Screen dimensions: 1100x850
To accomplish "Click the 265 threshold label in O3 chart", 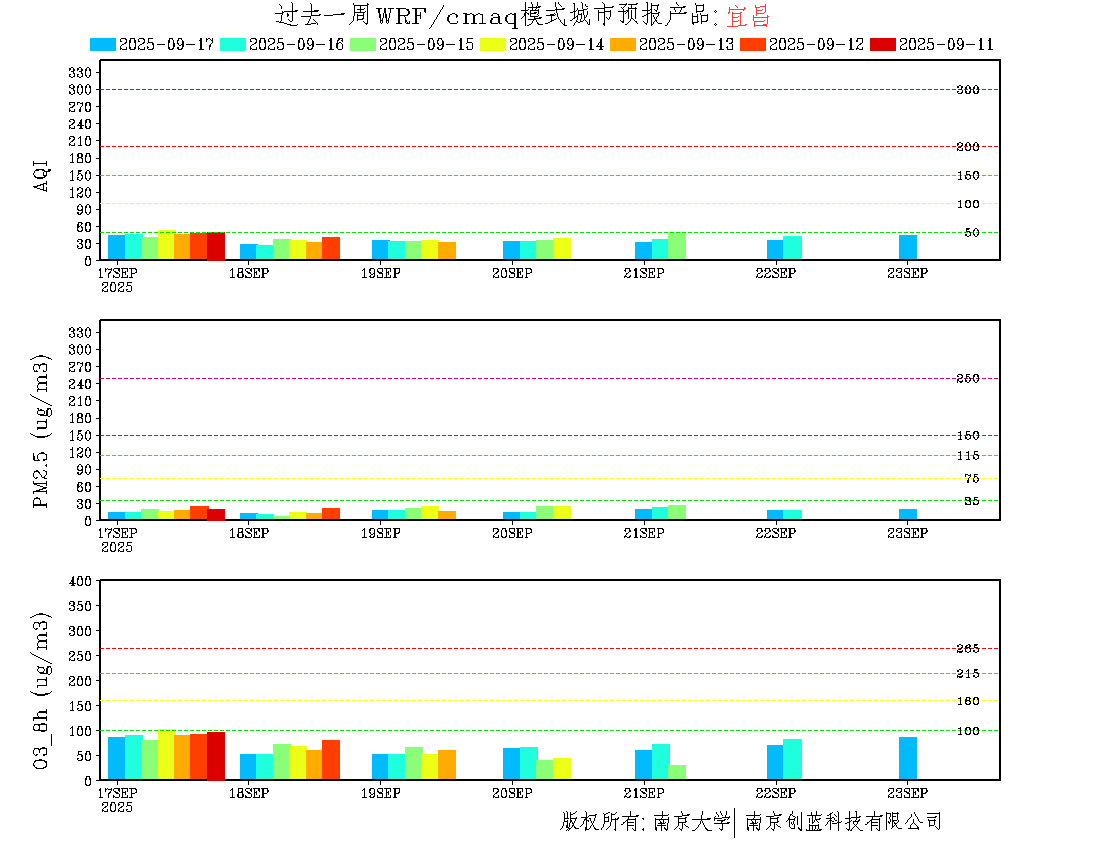I will tap(968, 649).
